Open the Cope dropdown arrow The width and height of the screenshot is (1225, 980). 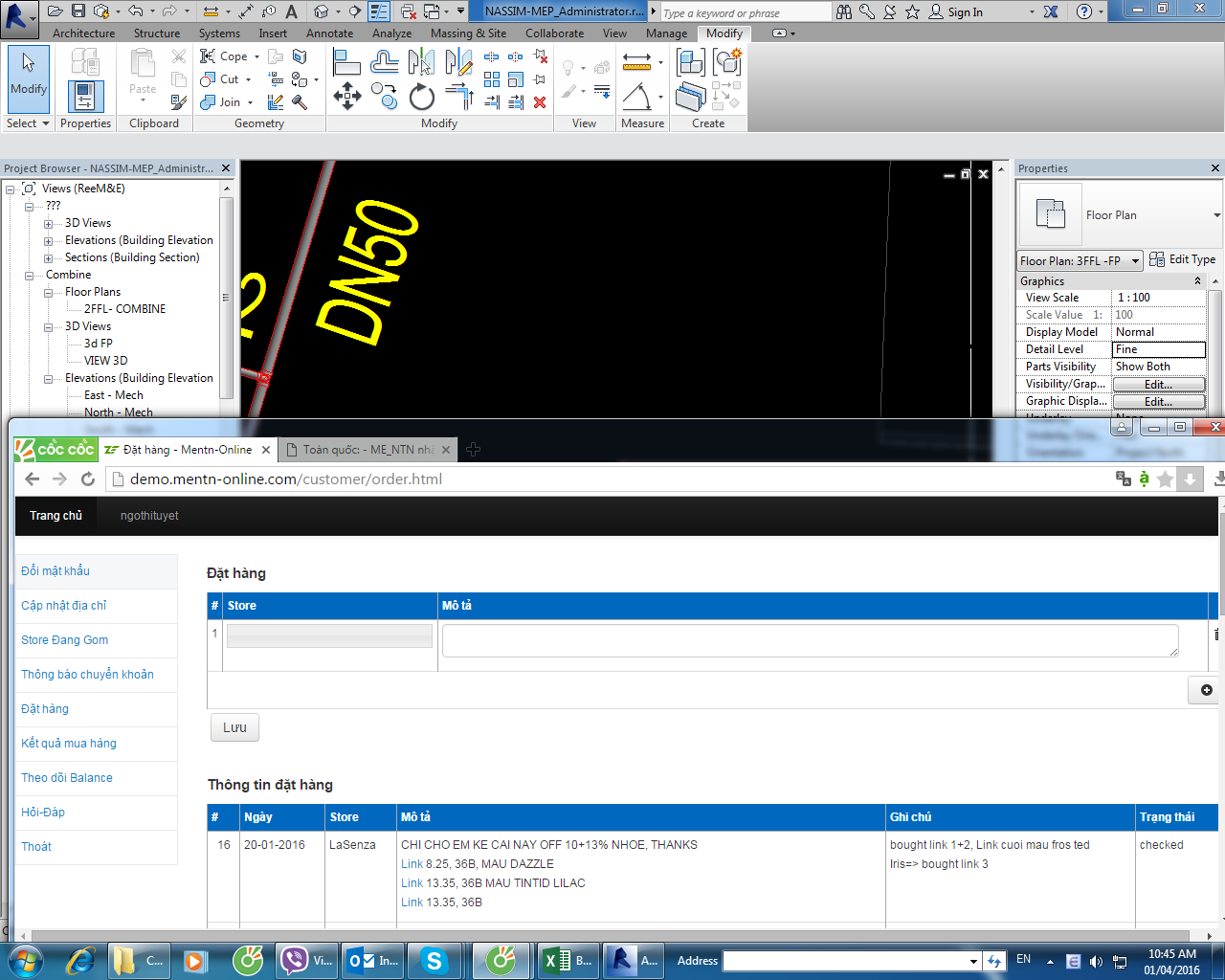[x=256, y=56]
